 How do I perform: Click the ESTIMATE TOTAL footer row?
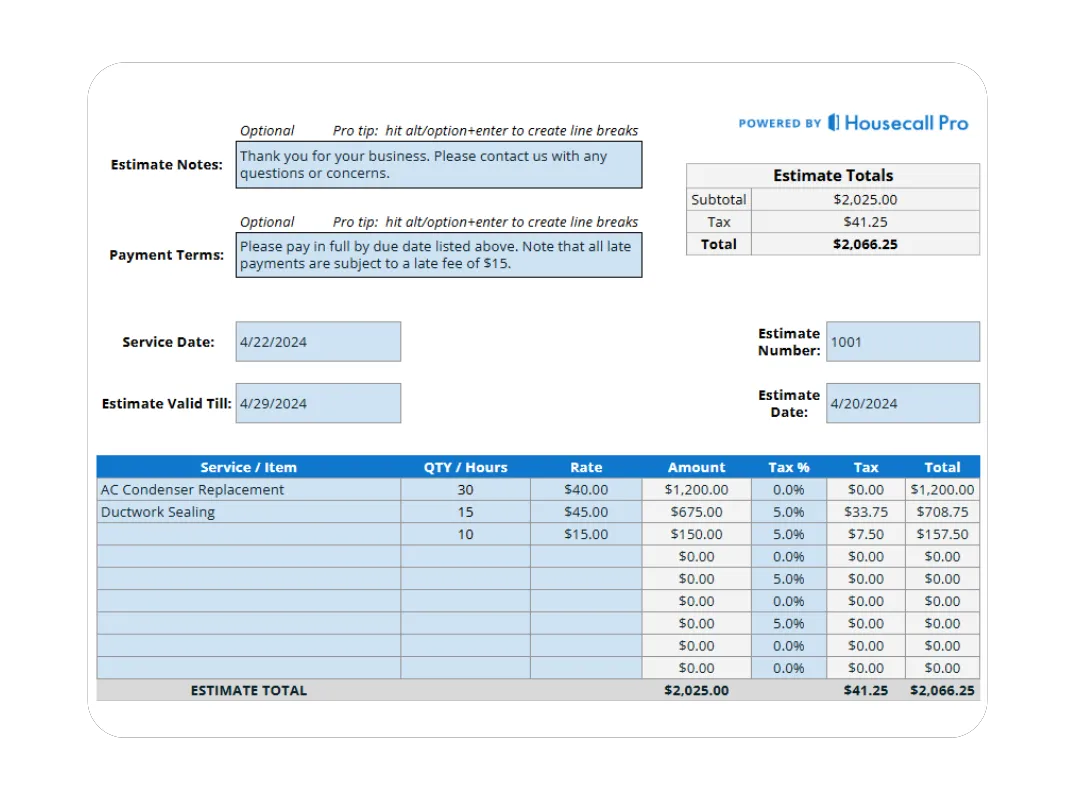click(x=248, y=690)
